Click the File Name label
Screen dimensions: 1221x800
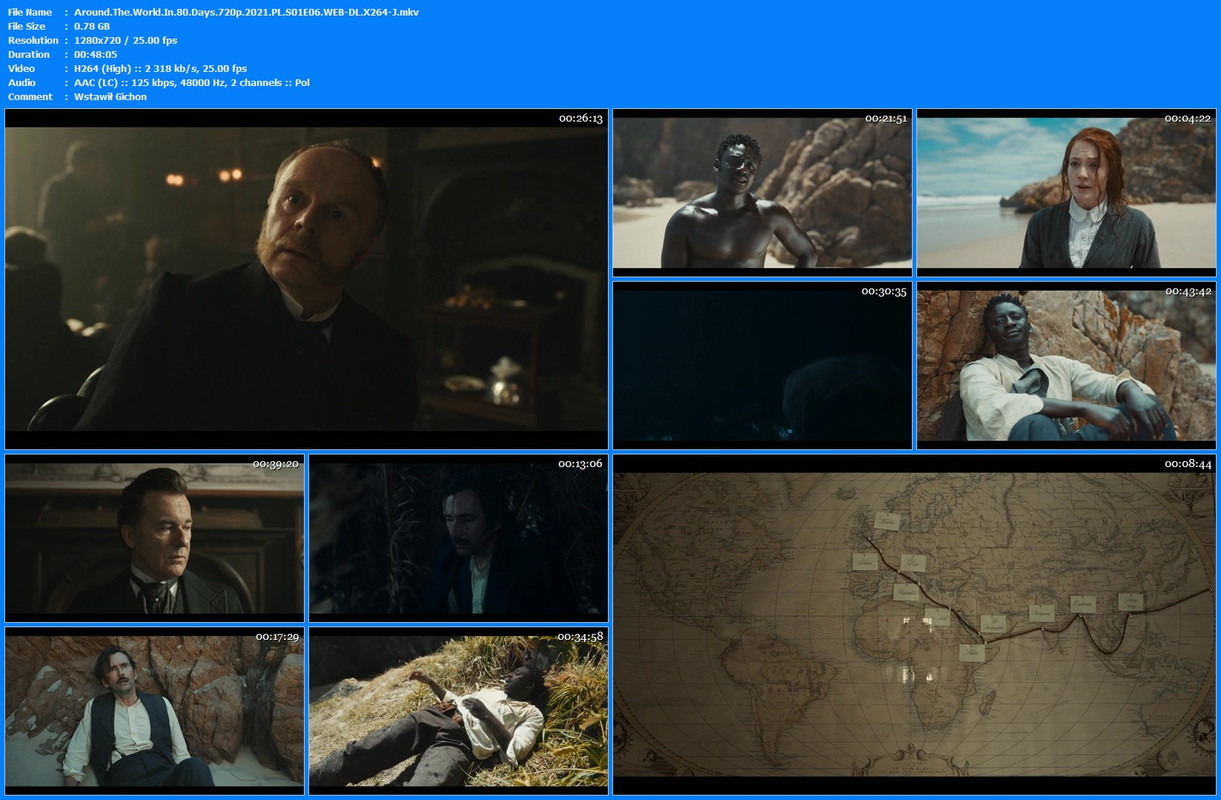30,12
